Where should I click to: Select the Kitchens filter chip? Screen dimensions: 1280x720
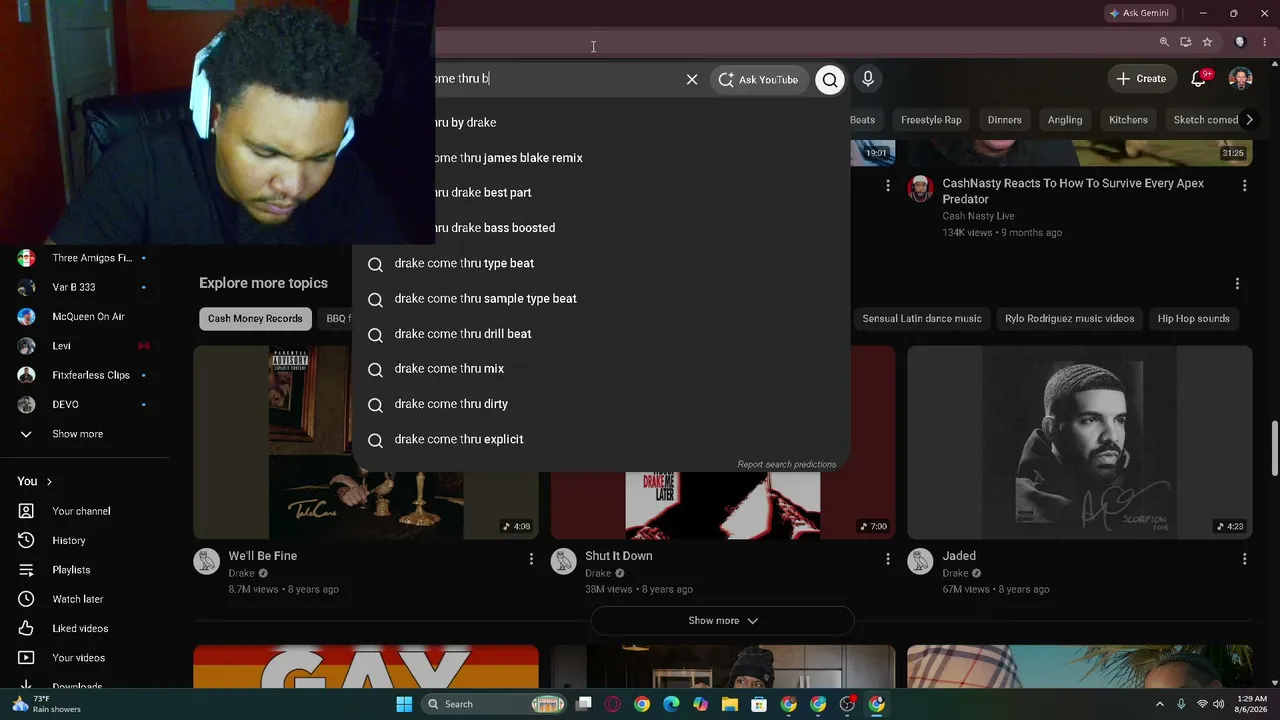(1128, 120)
